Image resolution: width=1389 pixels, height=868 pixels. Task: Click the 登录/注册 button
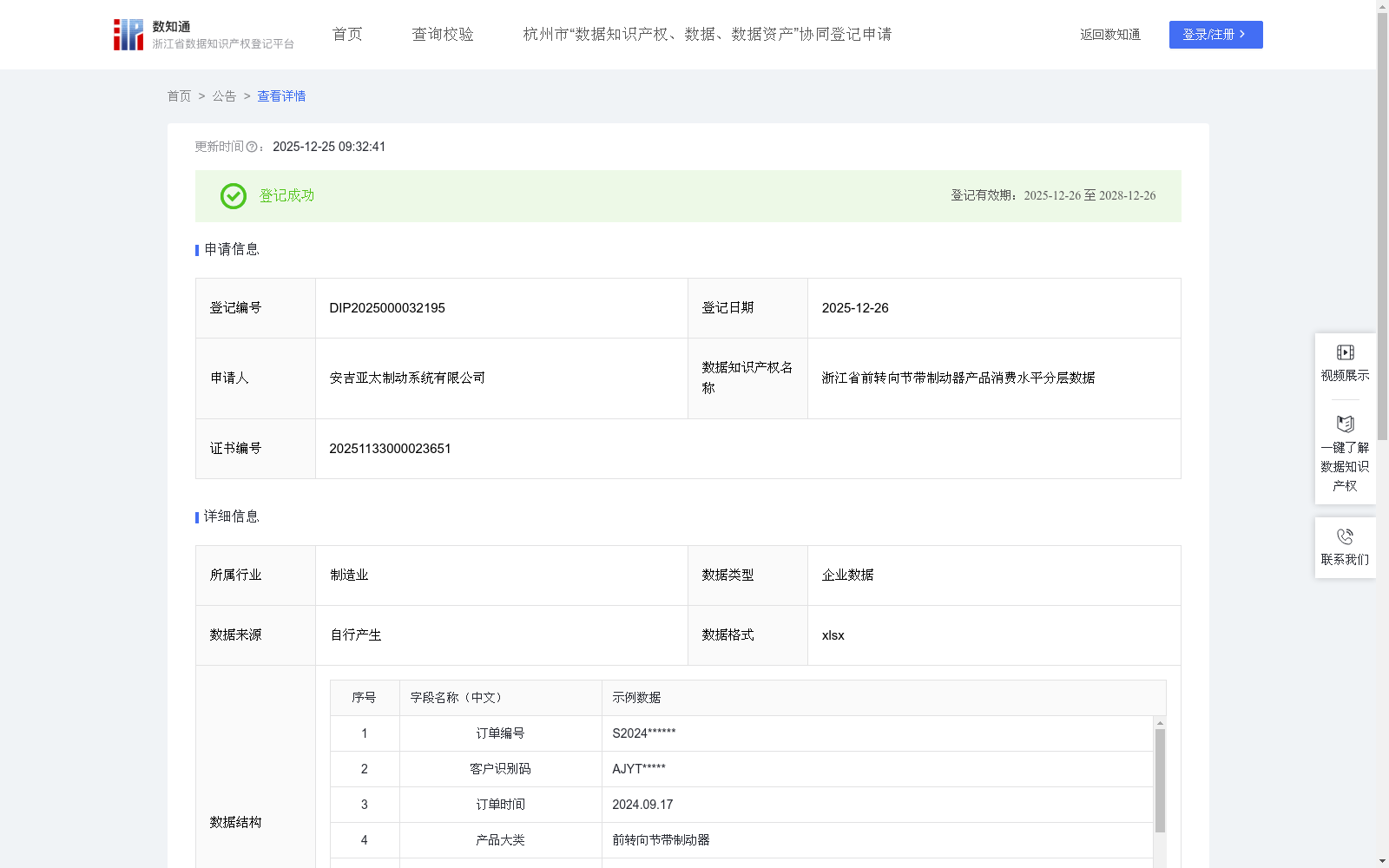(x=1215, y=35)
